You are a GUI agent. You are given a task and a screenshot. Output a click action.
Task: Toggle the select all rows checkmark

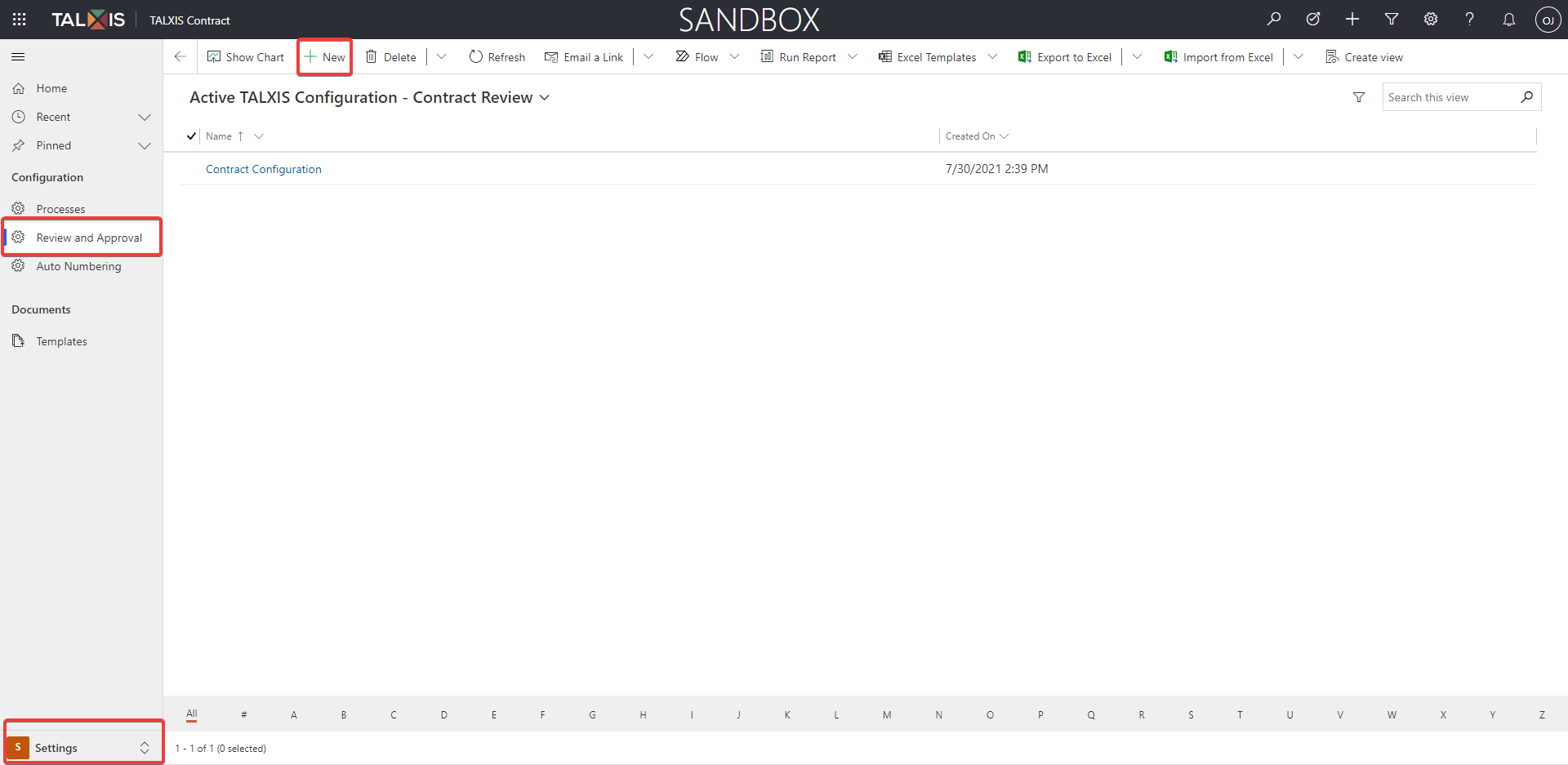pos(191,136)
